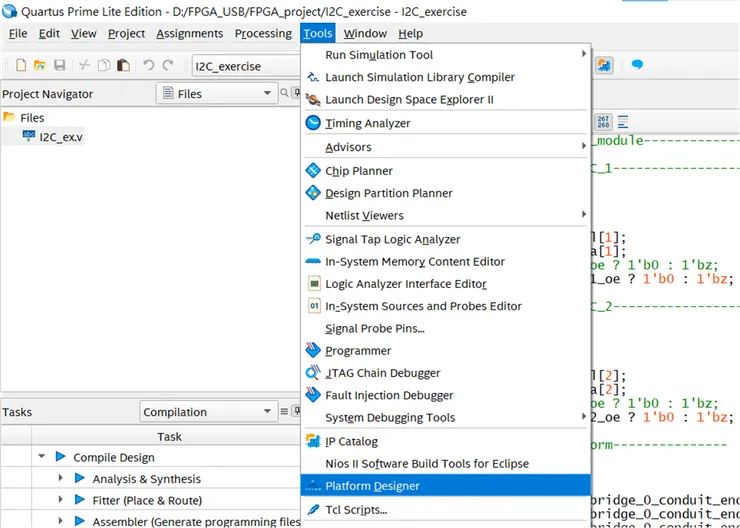
Task: Select Platform Designer in Tools menu
Action: point(372,486)
